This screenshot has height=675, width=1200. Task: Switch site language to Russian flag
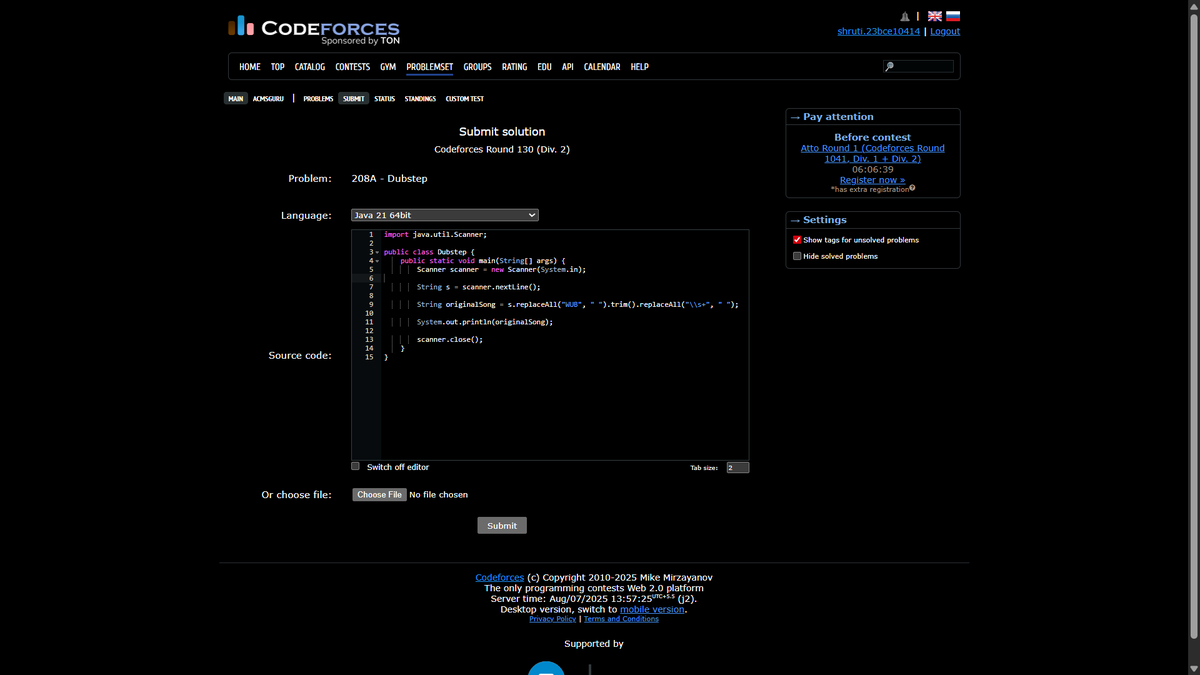(953, 16)
